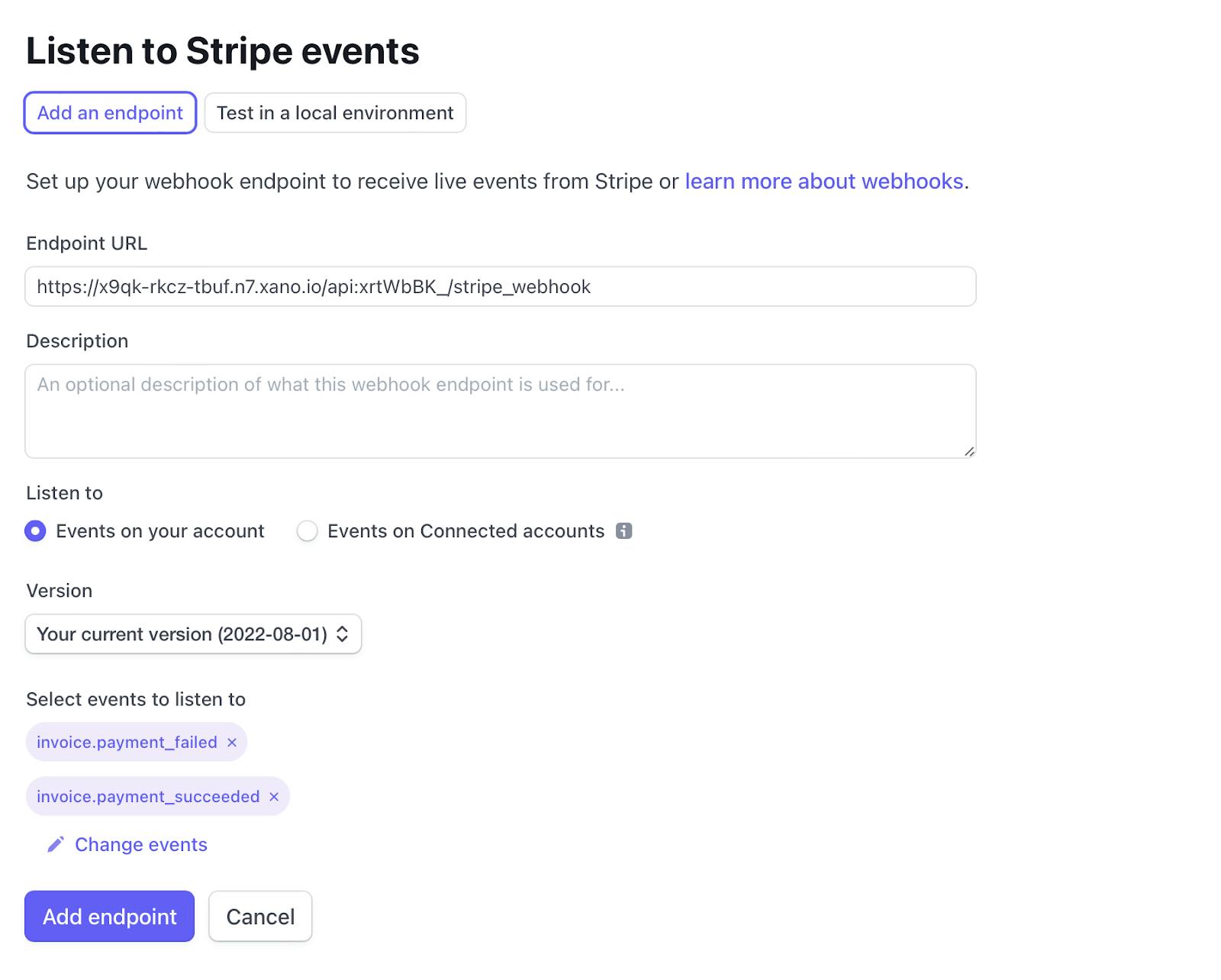Click the pencil icon for Change events
Screen dimensions: 1221x980
56,844
